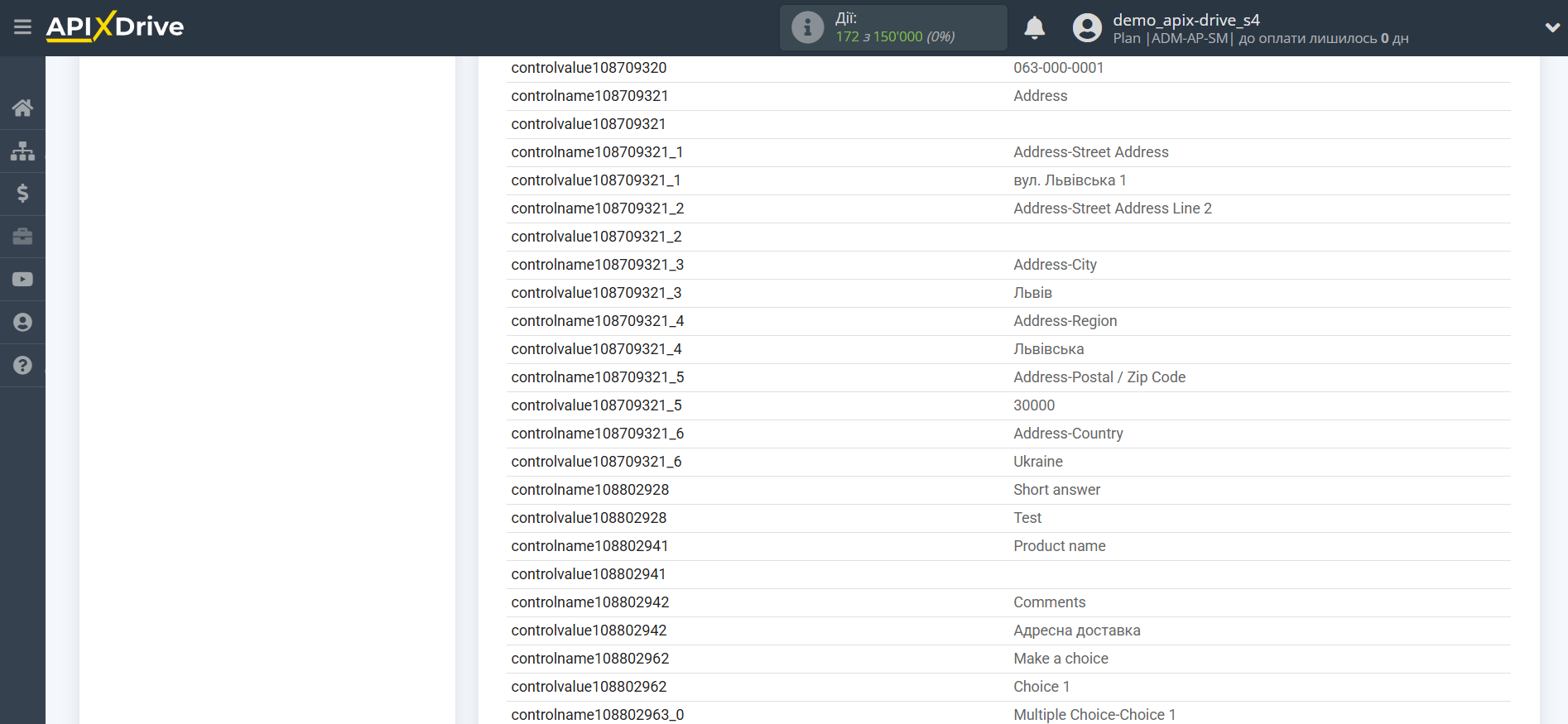Viewport: 1568px width, 724px height.
Task: Open the billing dollar icon
Action: (x=22, y=194)
